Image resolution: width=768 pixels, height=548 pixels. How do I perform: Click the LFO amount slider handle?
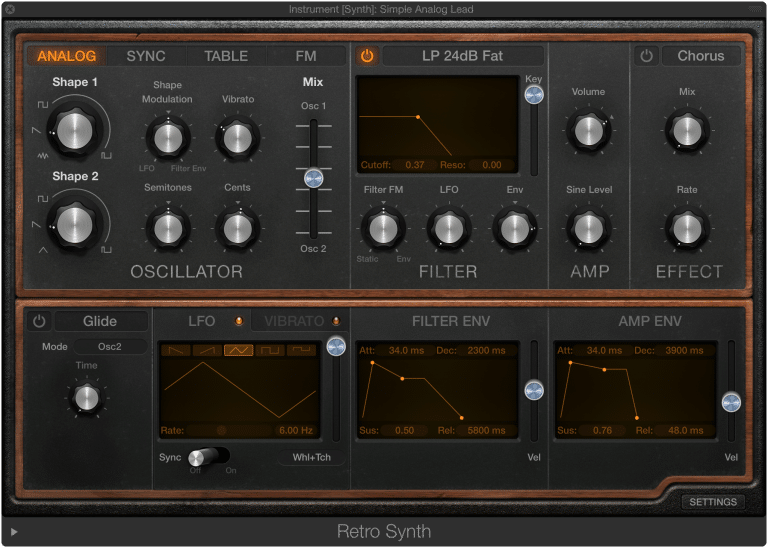pos(336,347)
